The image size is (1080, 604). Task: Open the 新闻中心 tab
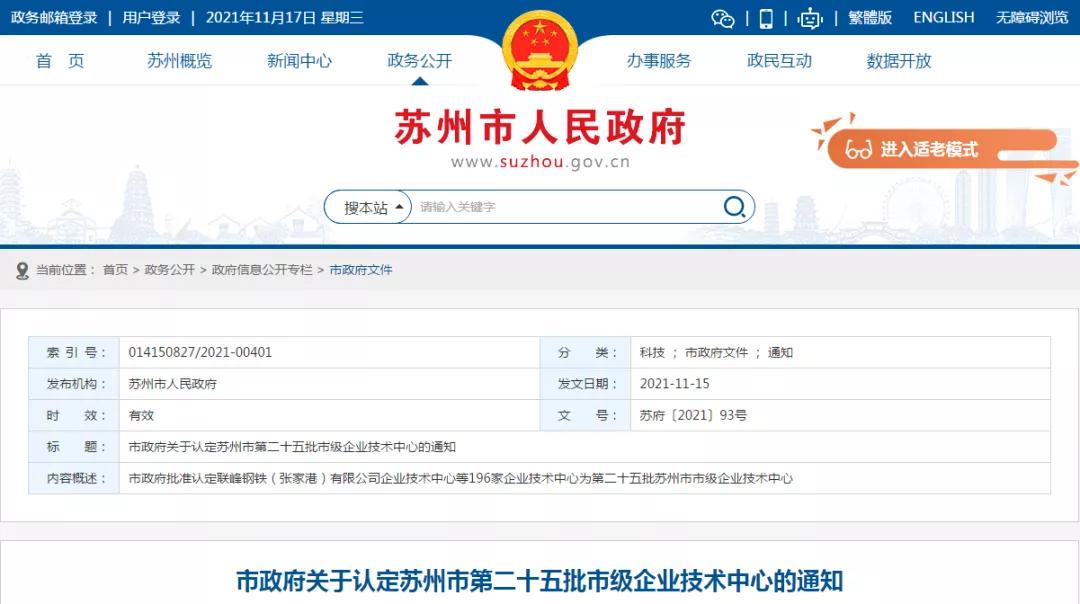[x=299, y=61]
